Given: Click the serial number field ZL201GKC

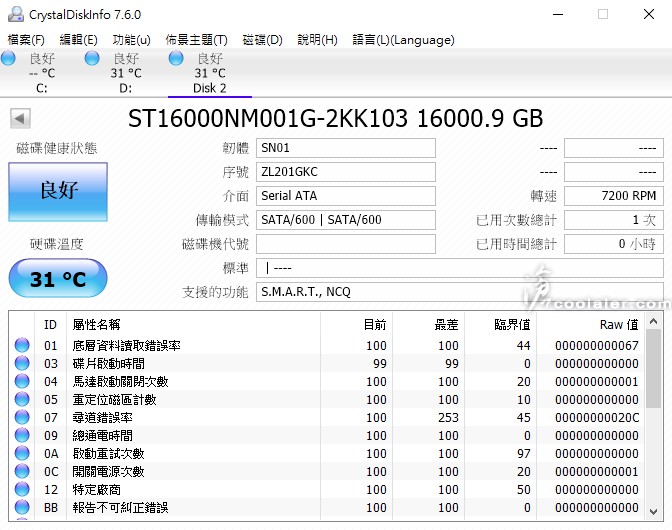Looking at the screenshot, I should coord(346,172).
